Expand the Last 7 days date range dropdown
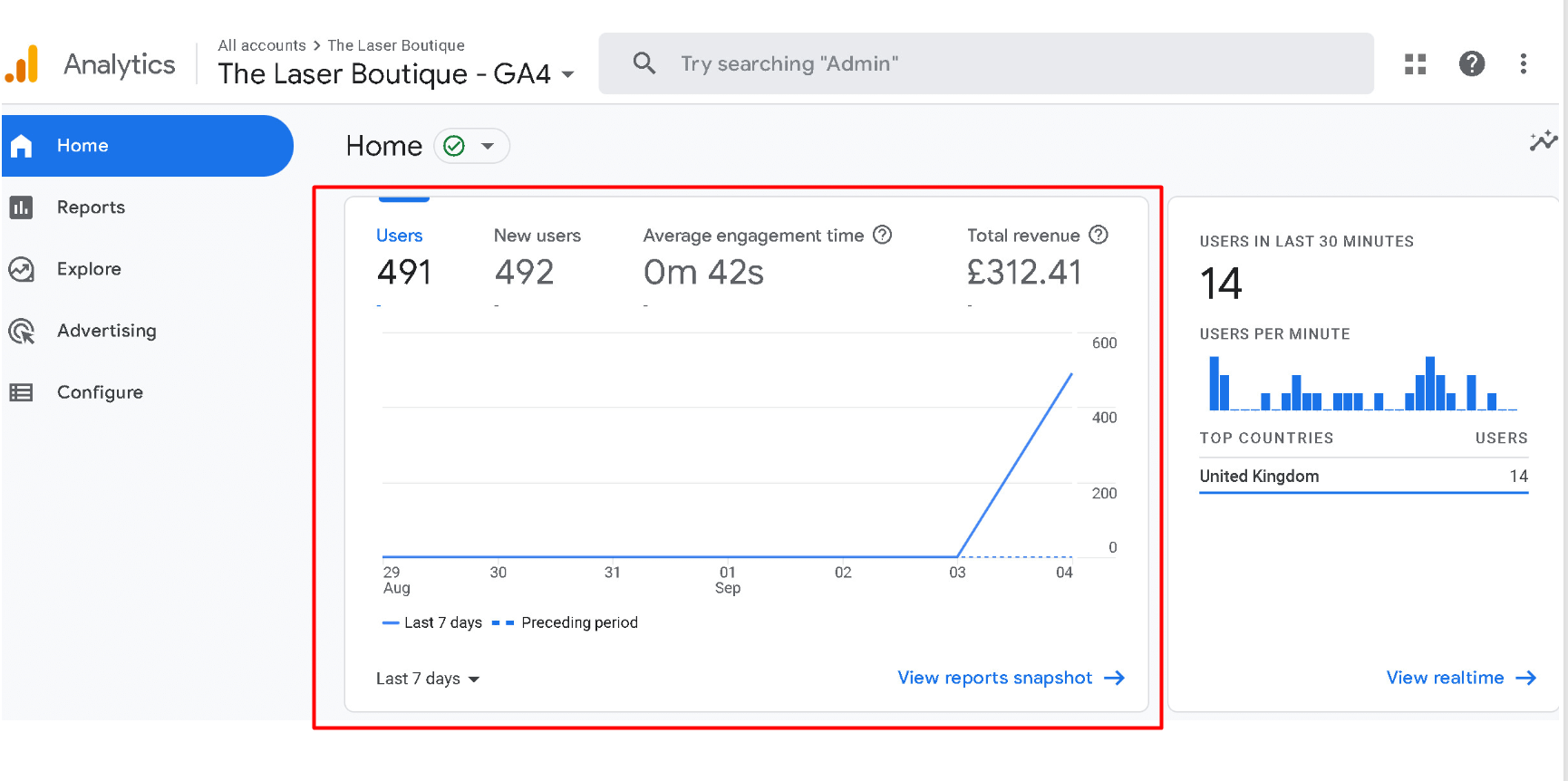The width and height of the screenshot is (1568, 781). 427,679
